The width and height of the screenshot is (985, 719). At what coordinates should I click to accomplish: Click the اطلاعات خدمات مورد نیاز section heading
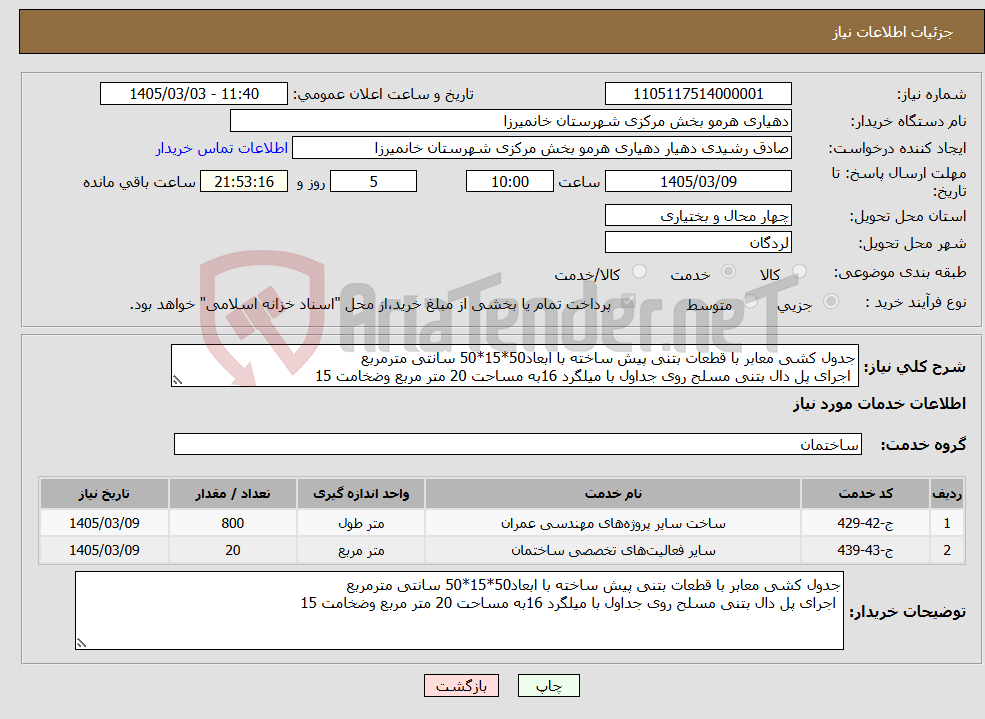(879, 404)
